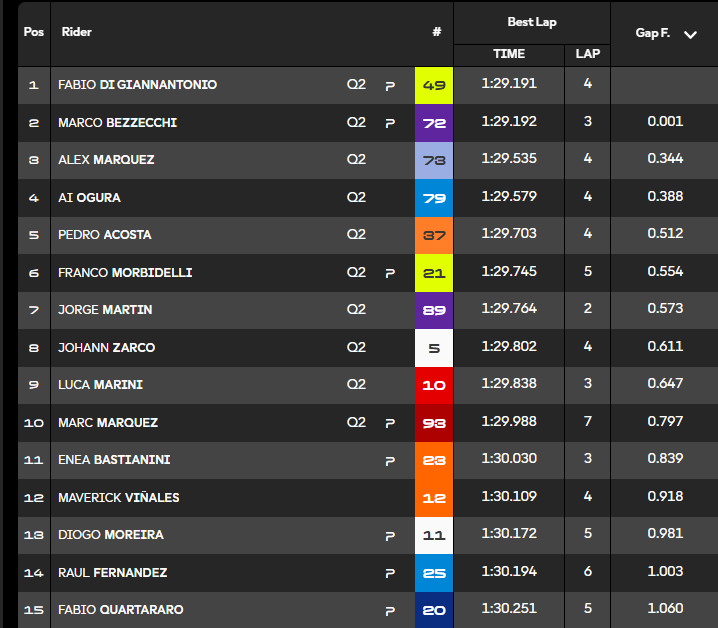Click the light blue number 73 badge
This screenshot has height=628, width=718.
click(x=434, y=160)
